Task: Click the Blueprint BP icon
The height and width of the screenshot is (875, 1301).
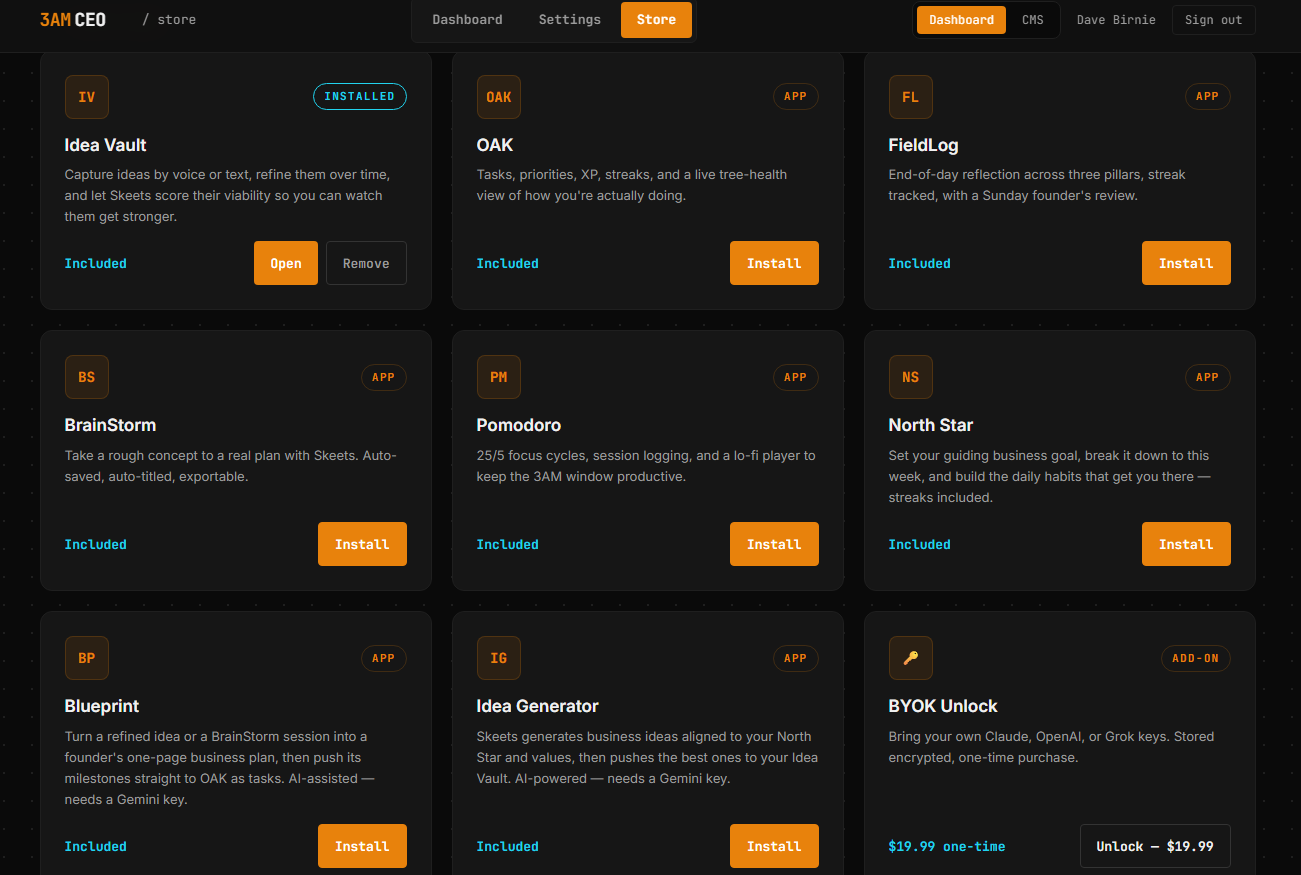Action: pos(87,658)
